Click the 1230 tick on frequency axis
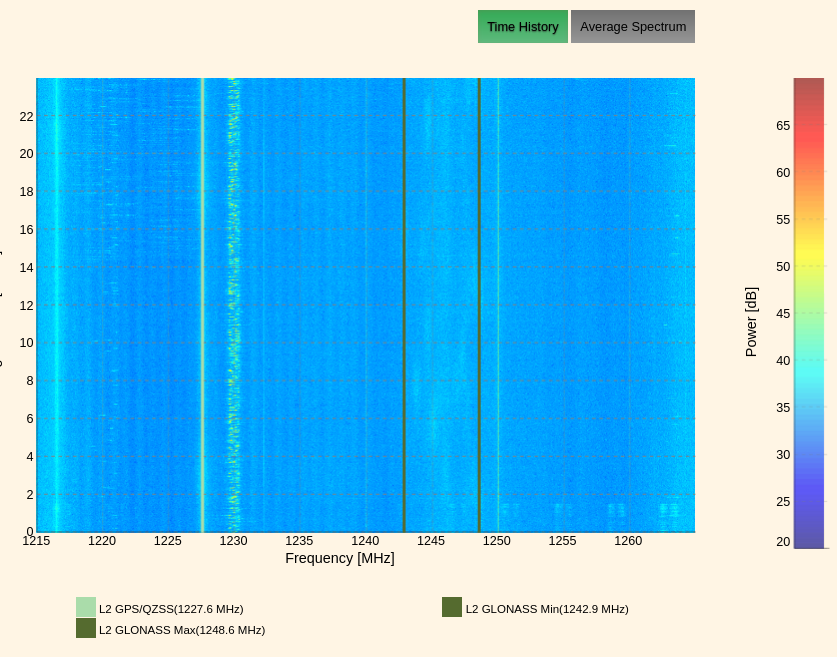Image resolution: width=837 pixels, height=657 pixels. tap(233, 541)
